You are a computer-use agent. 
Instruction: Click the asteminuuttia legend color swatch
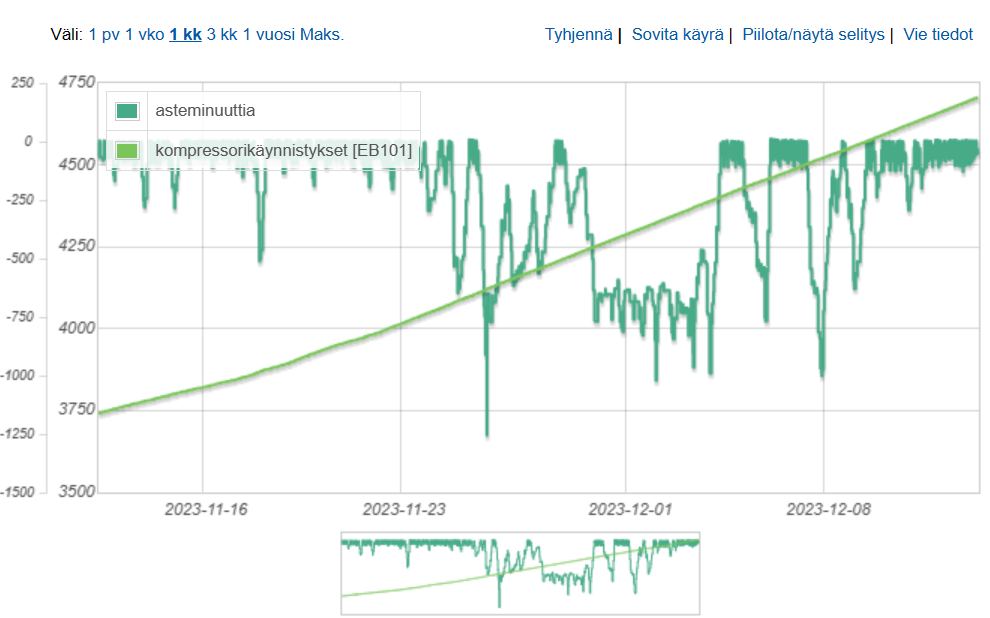[x=127, y=110]
